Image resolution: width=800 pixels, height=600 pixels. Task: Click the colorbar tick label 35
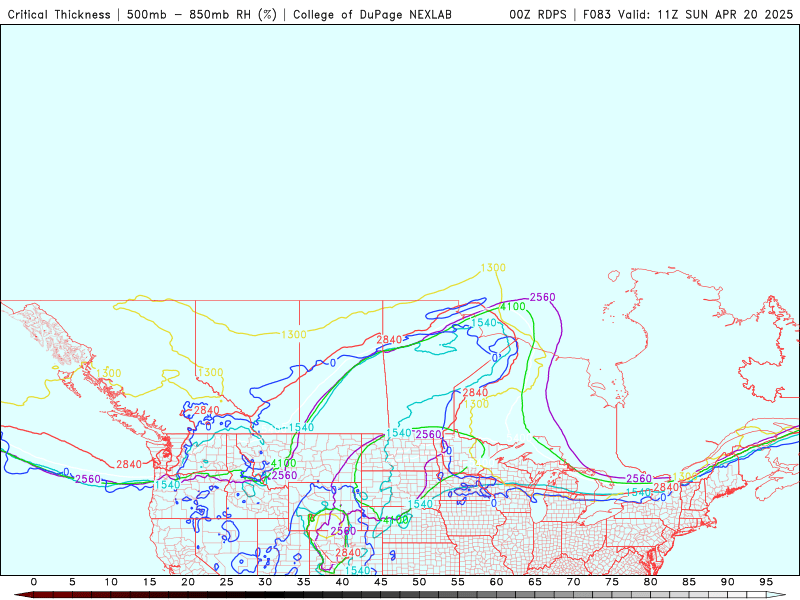(304, 582)
